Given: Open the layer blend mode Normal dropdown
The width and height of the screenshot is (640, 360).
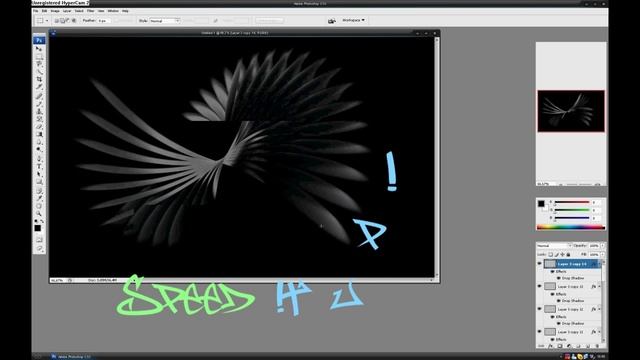Looking at the screenshot, I should pyautogui.click(x=554, y=246).
